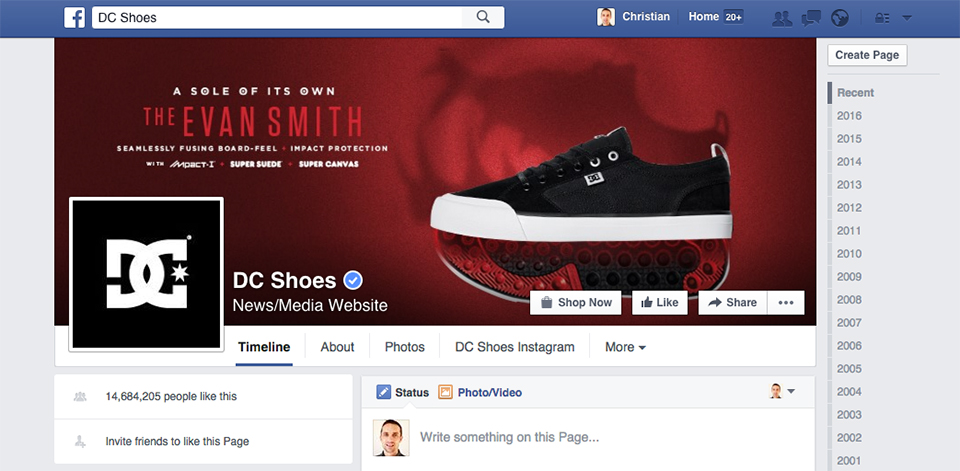Jump to 2005 in the timeline navigator
Screen dimensions: 960x471
tap(849, 369)
